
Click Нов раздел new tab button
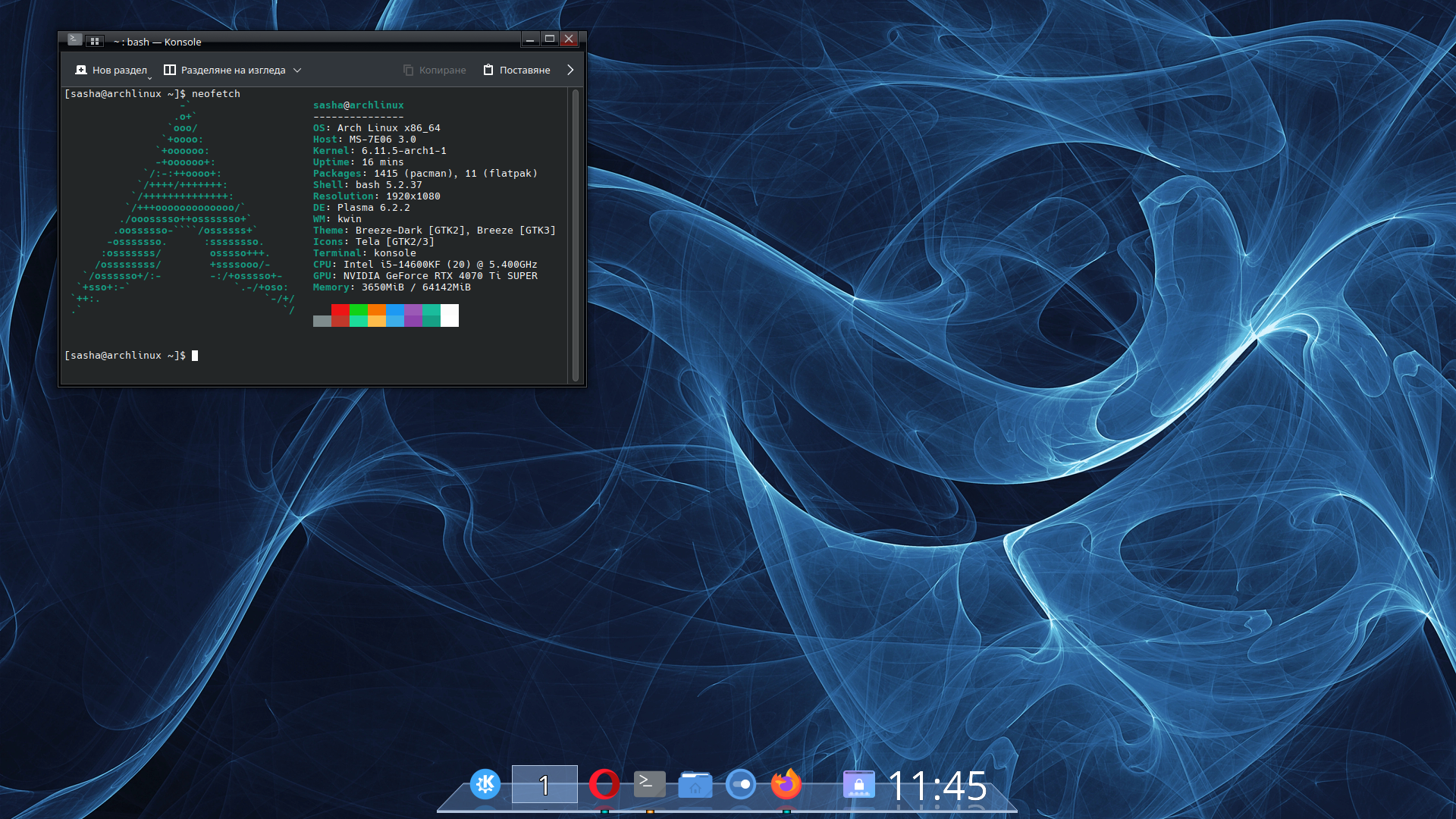111,70
